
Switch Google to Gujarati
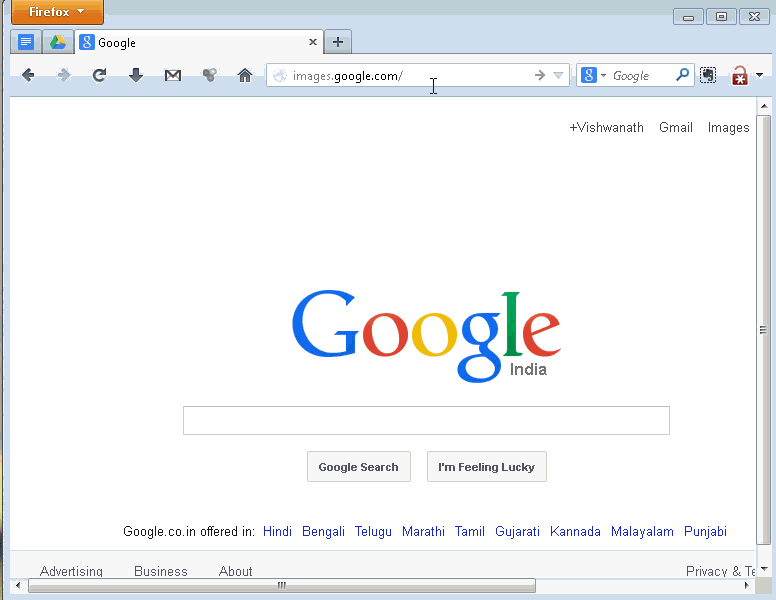pos(517,531)
